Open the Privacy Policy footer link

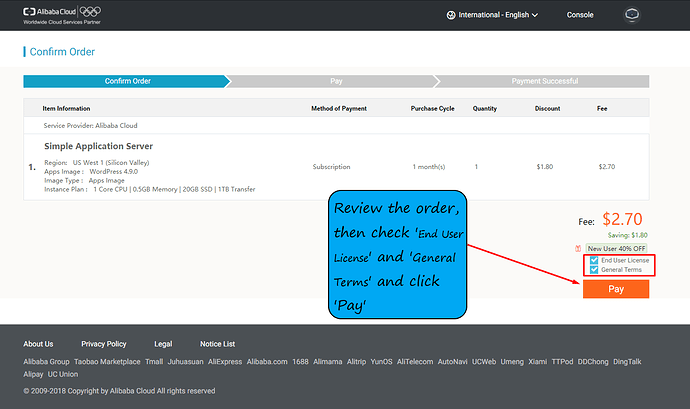[103, 344]
